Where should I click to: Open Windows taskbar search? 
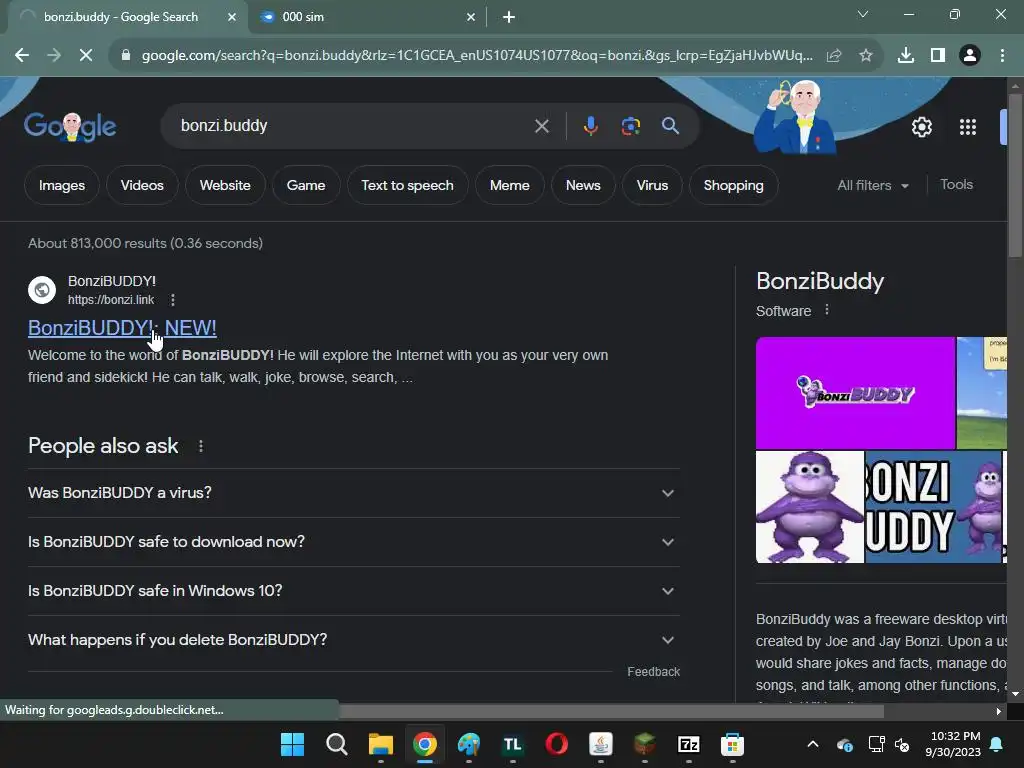(x=336, y=744)
